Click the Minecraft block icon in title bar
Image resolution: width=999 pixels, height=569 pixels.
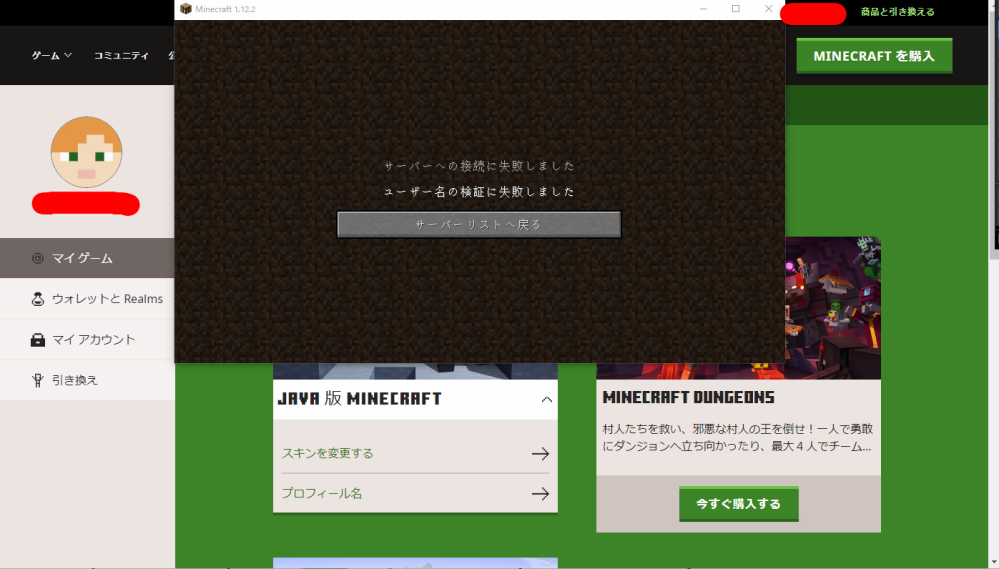pyautogui.click(x=185, y=9)
